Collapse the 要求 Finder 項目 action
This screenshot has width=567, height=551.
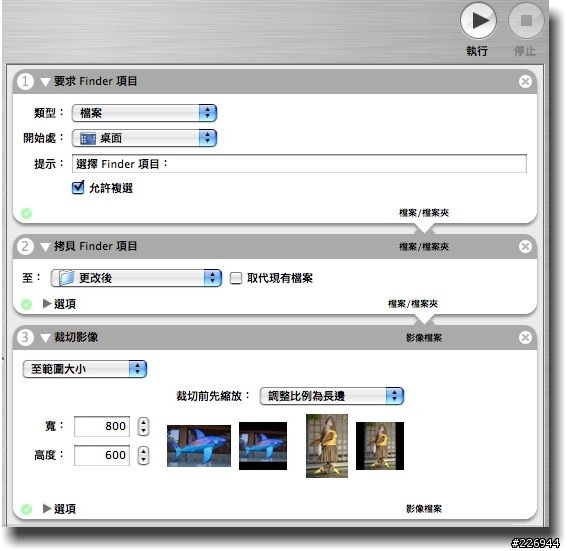pos(45,82)
